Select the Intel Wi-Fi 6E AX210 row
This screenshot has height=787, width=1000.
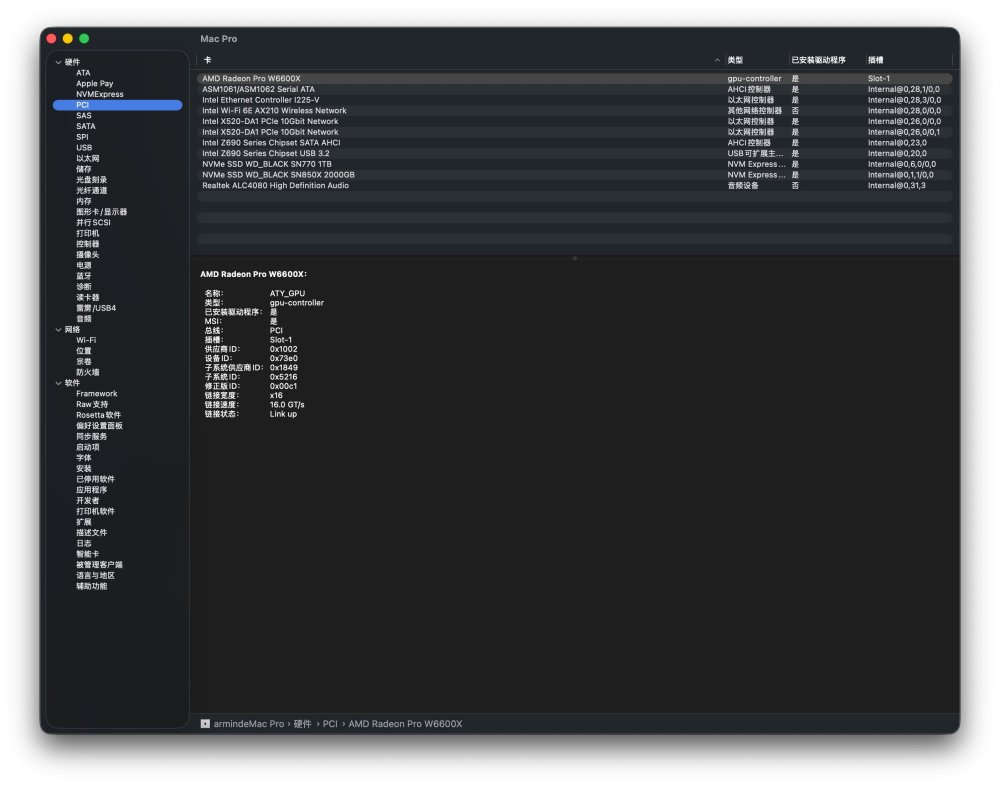(575, 111)
